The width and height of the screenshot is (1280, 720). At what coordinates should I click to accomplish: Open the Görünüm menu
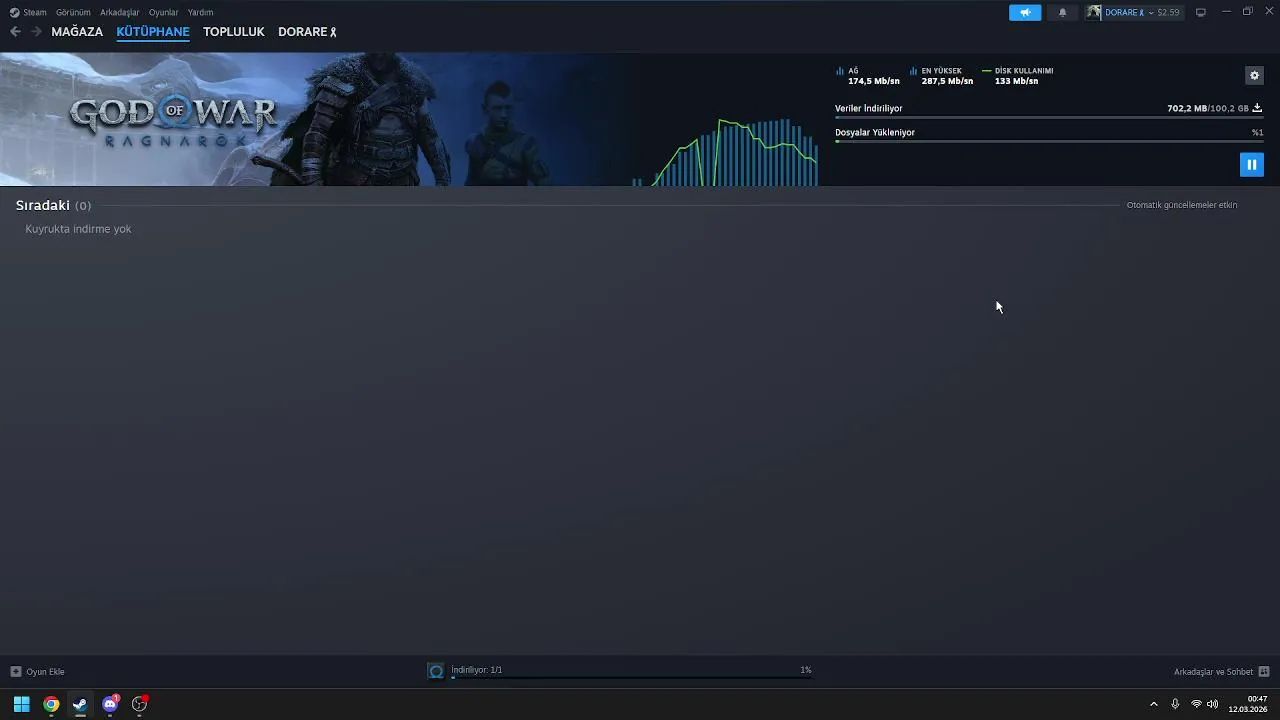[x=73, y=12]
